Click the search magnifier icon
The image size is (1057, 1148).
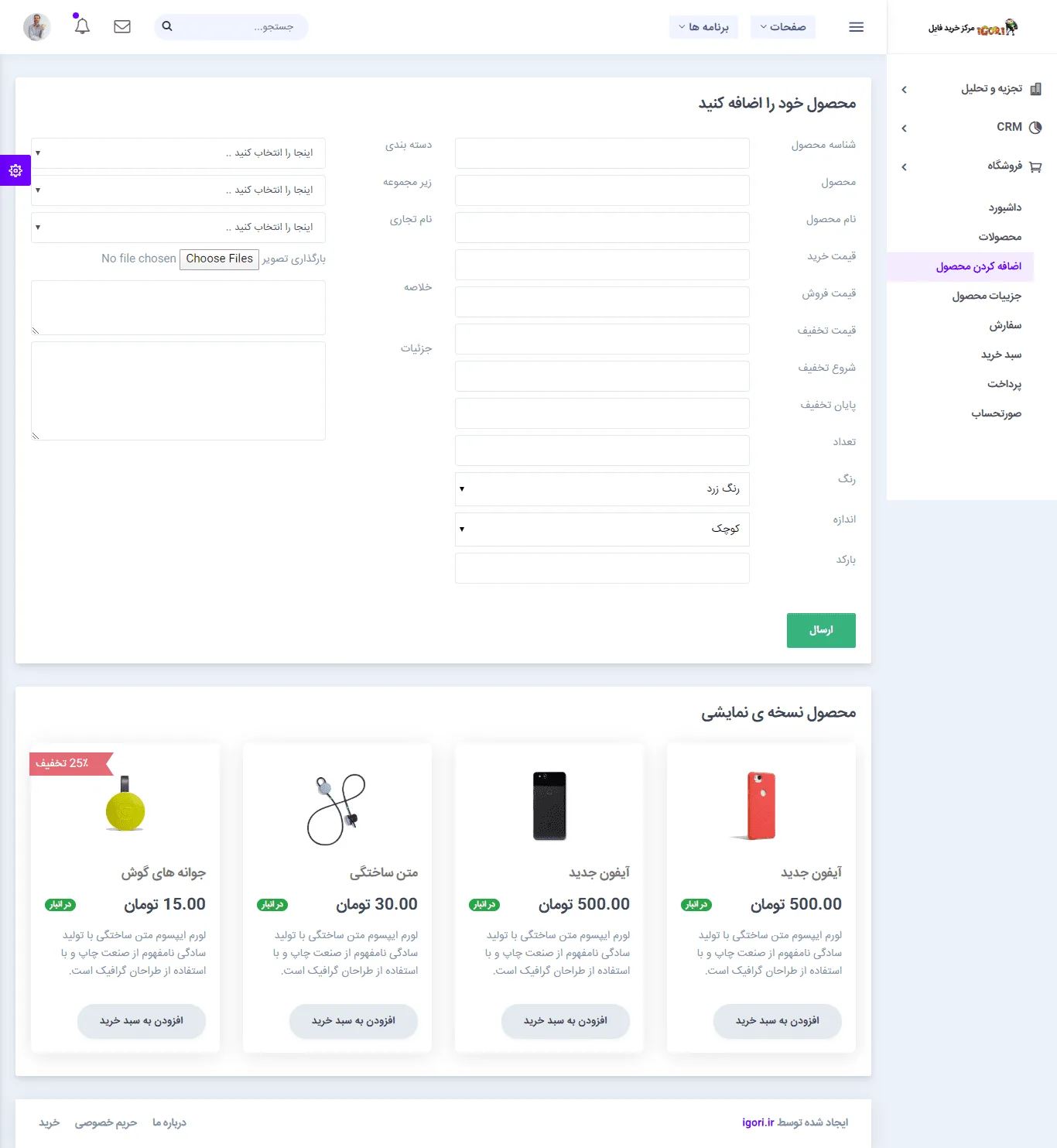click(x=167, y=26)
